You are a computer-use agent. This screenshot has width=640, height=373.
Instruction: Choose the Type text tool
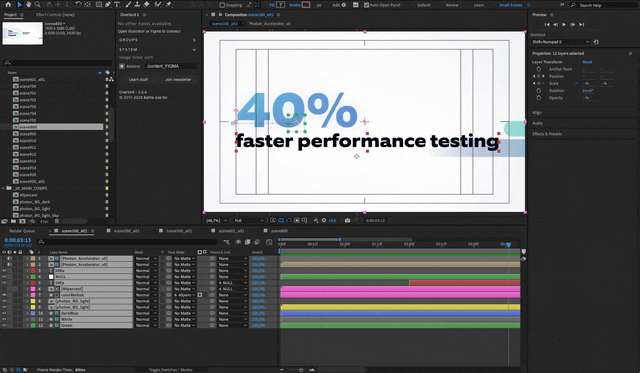coord(117,4)
